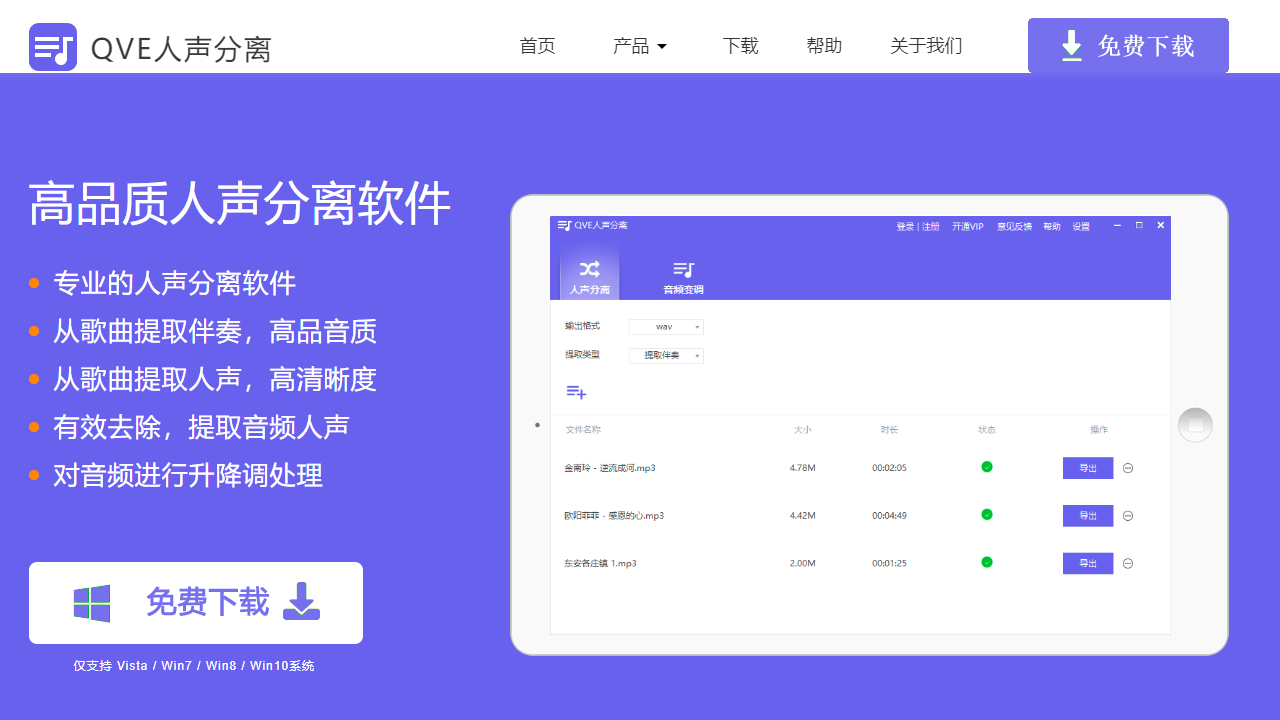Open 设置 in the app preview title bar

pos(1081,227)
